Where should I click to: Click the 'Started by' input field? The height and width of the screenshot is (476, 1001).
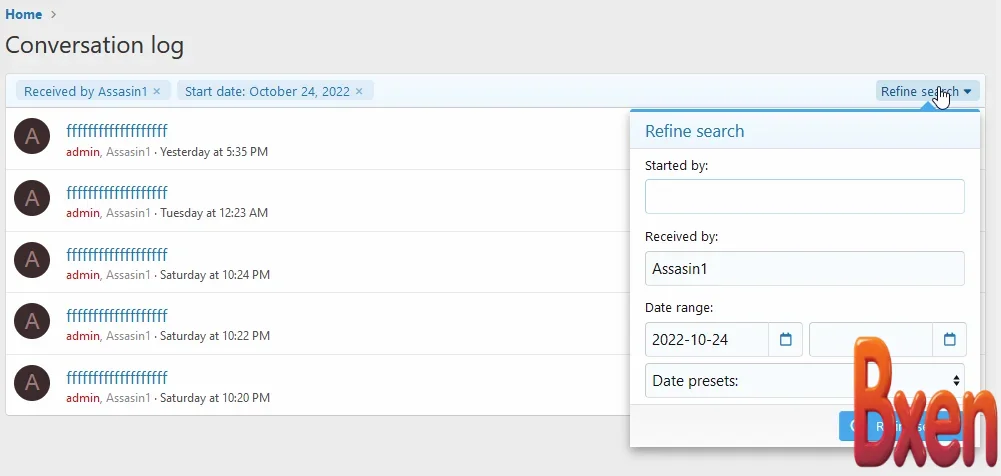[804, 196]
